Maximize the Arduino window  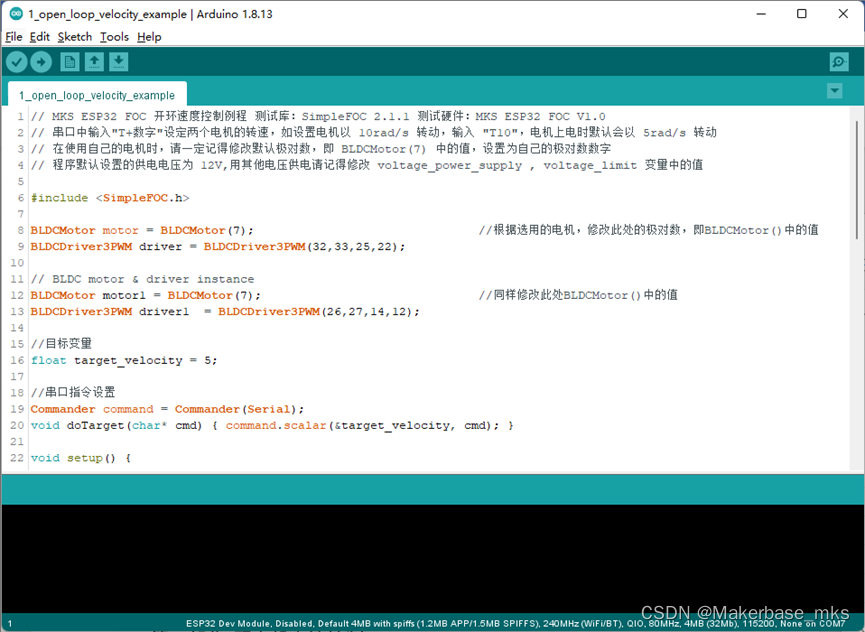(x=802, y=14)
